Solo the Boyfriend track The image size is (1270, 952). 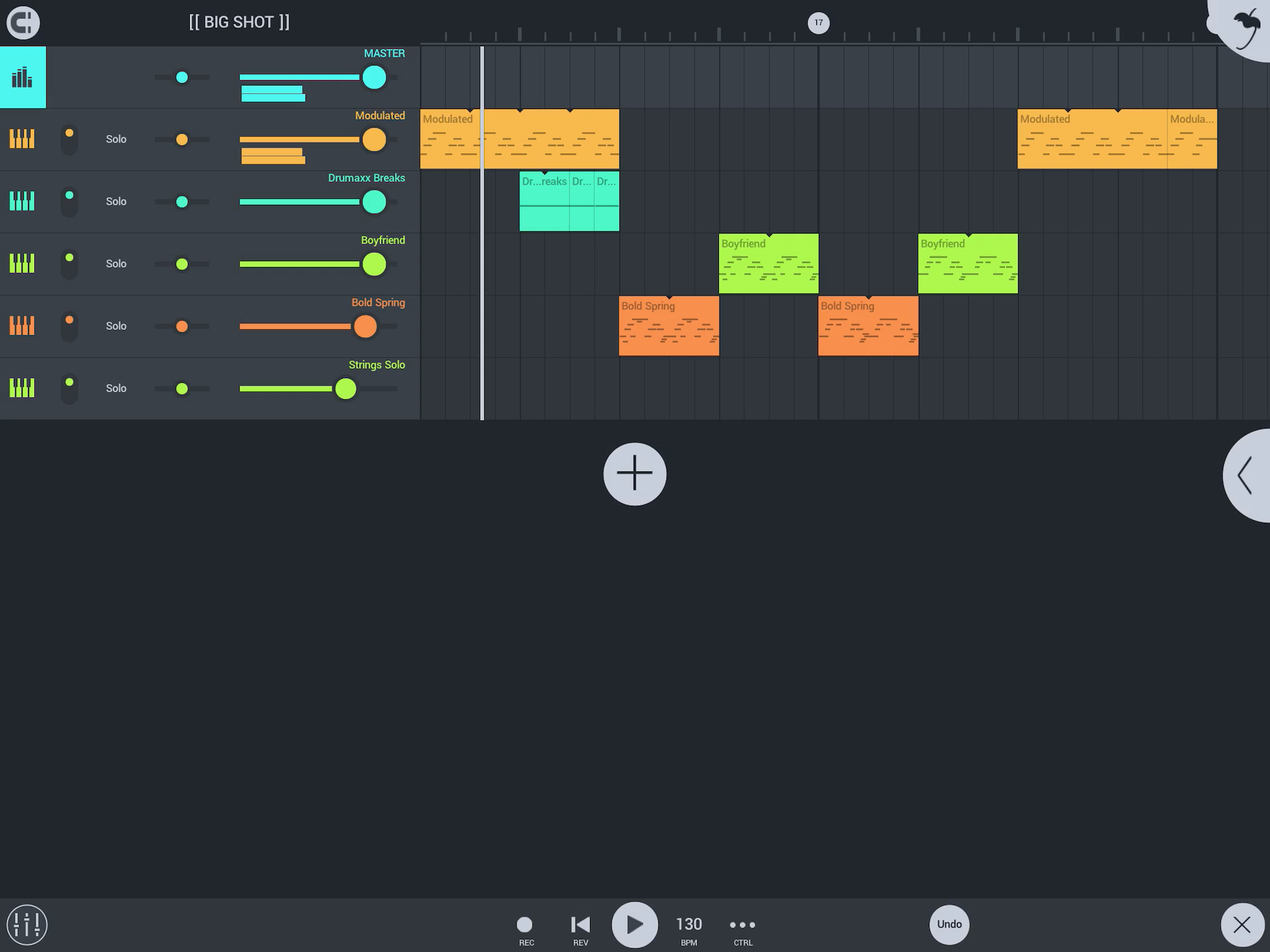(116, 263)
